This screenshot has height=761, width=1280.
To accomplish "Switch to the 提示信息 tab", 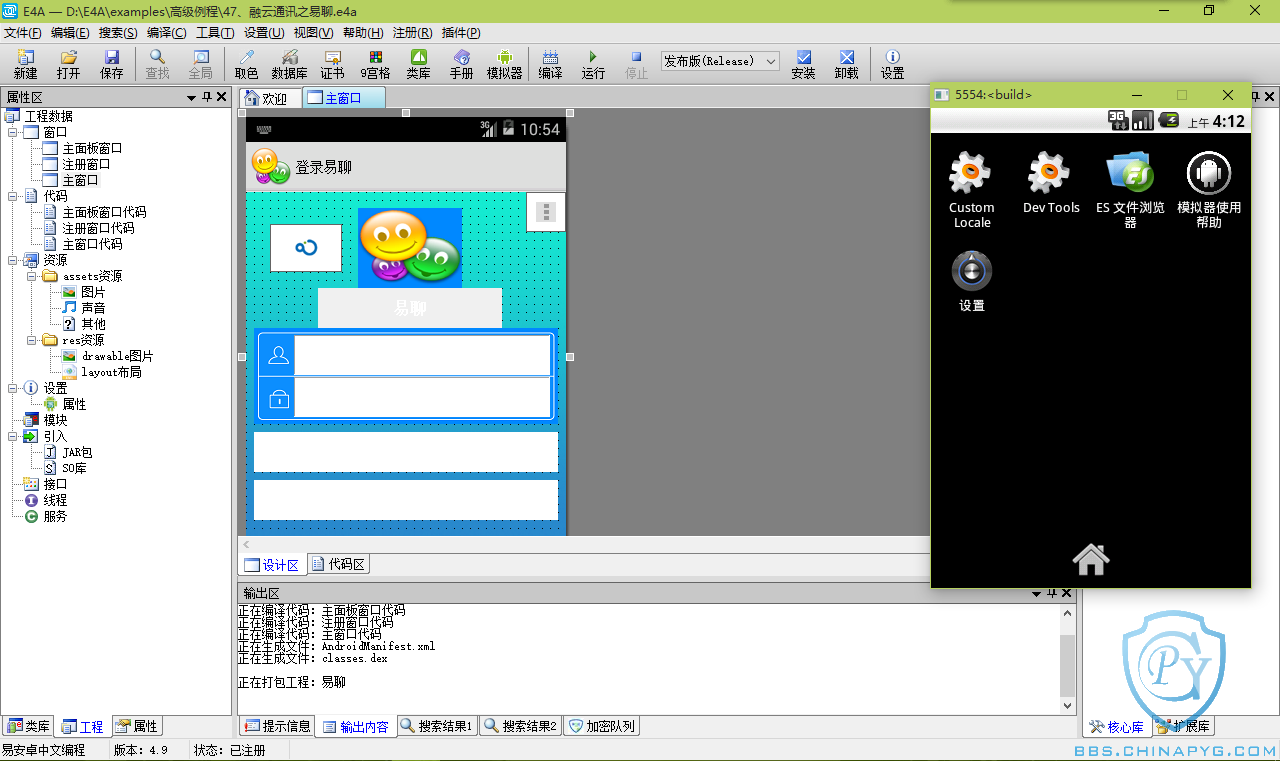I will pos(277,726).
